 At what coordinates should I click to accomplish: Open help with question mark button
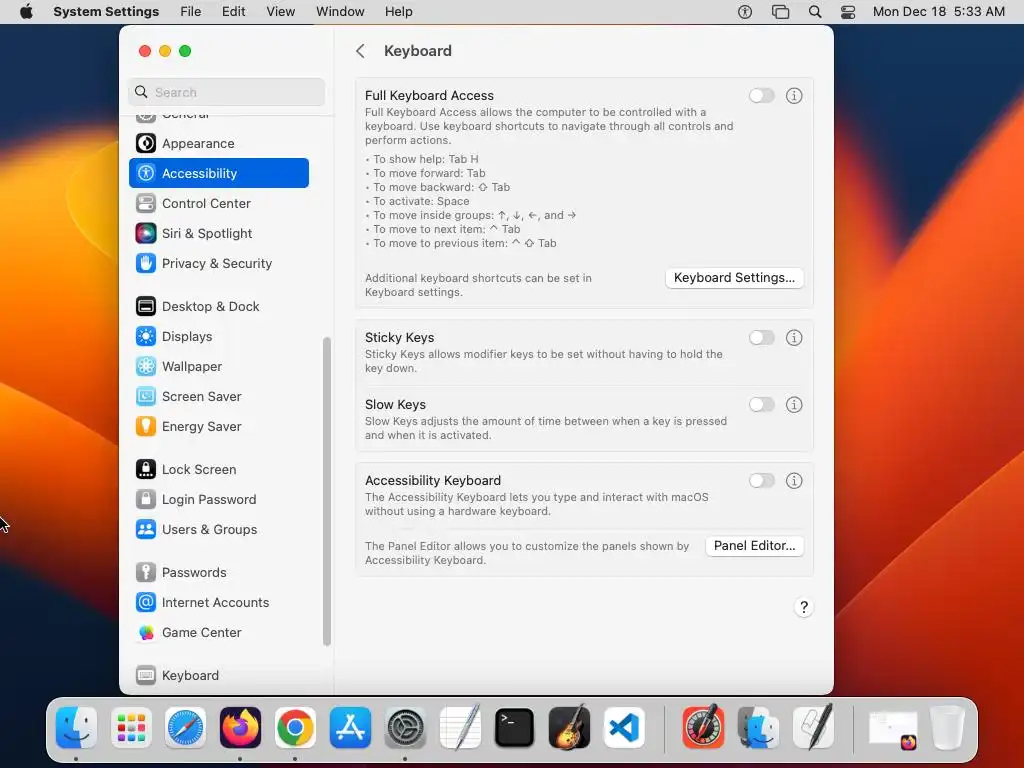(803, 607)
